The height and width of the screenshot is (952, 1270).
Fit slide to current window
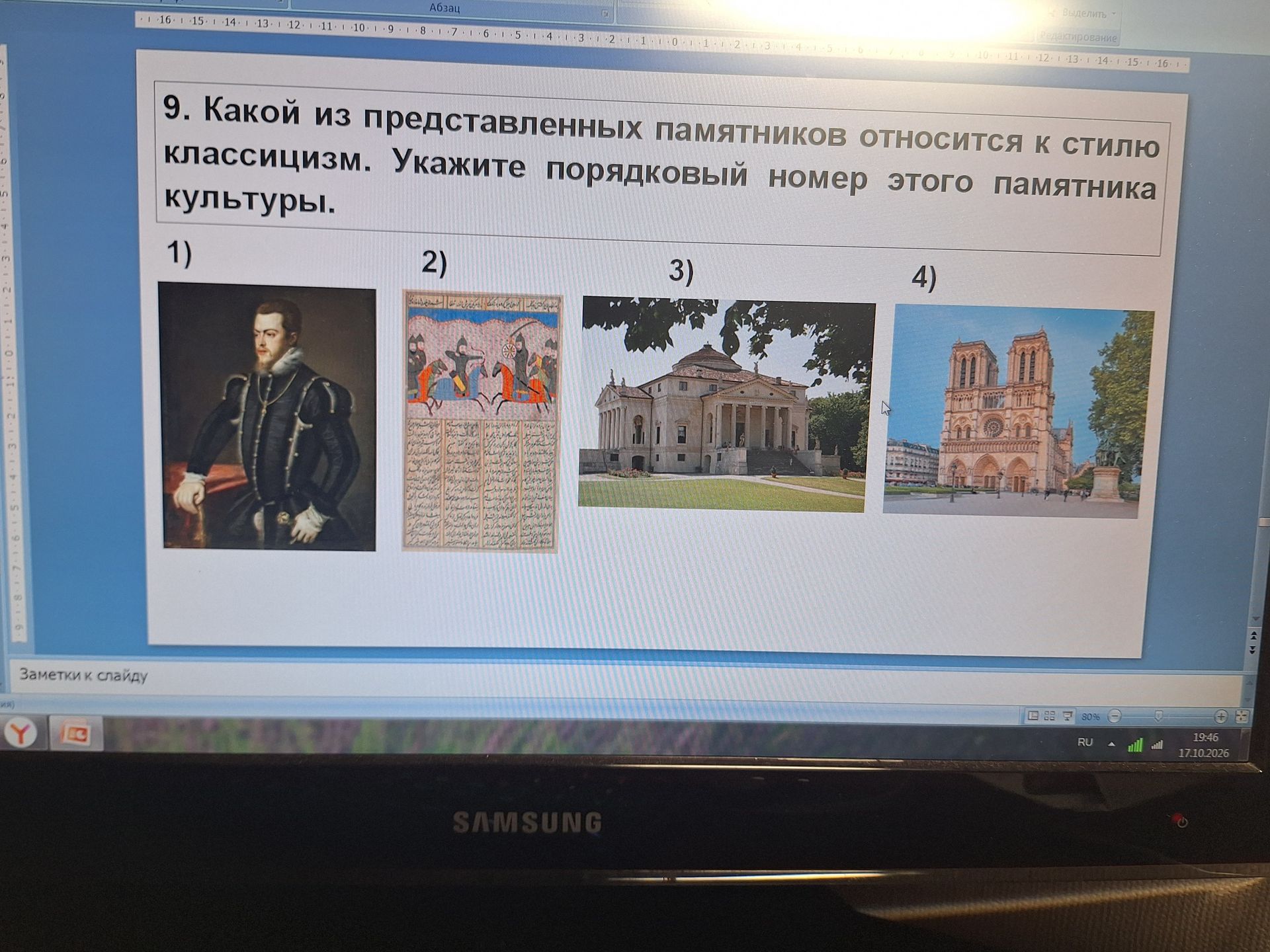(x=1242, y=717)
